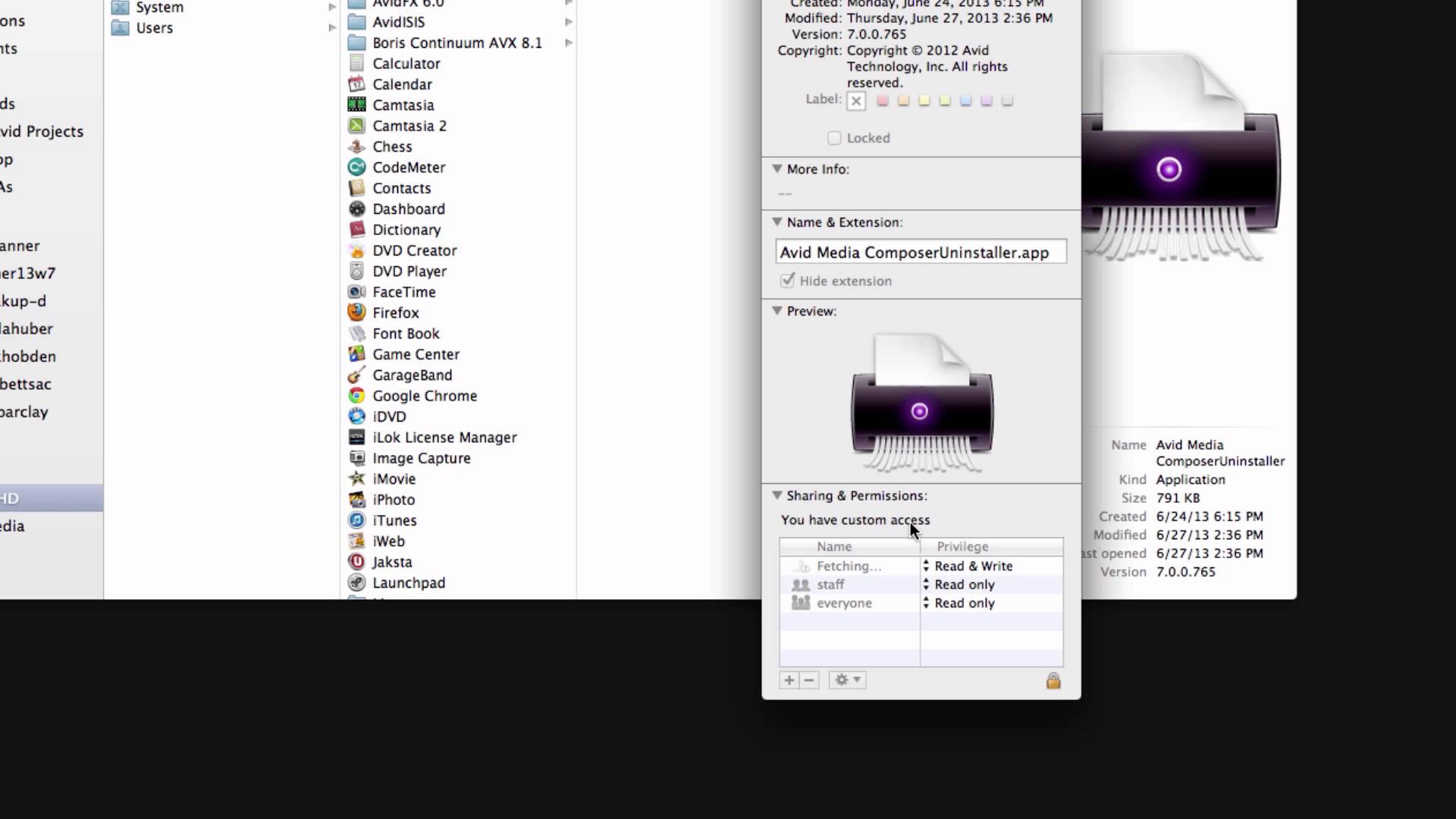Select the iDVD app icon

click(x=356, y=416)
